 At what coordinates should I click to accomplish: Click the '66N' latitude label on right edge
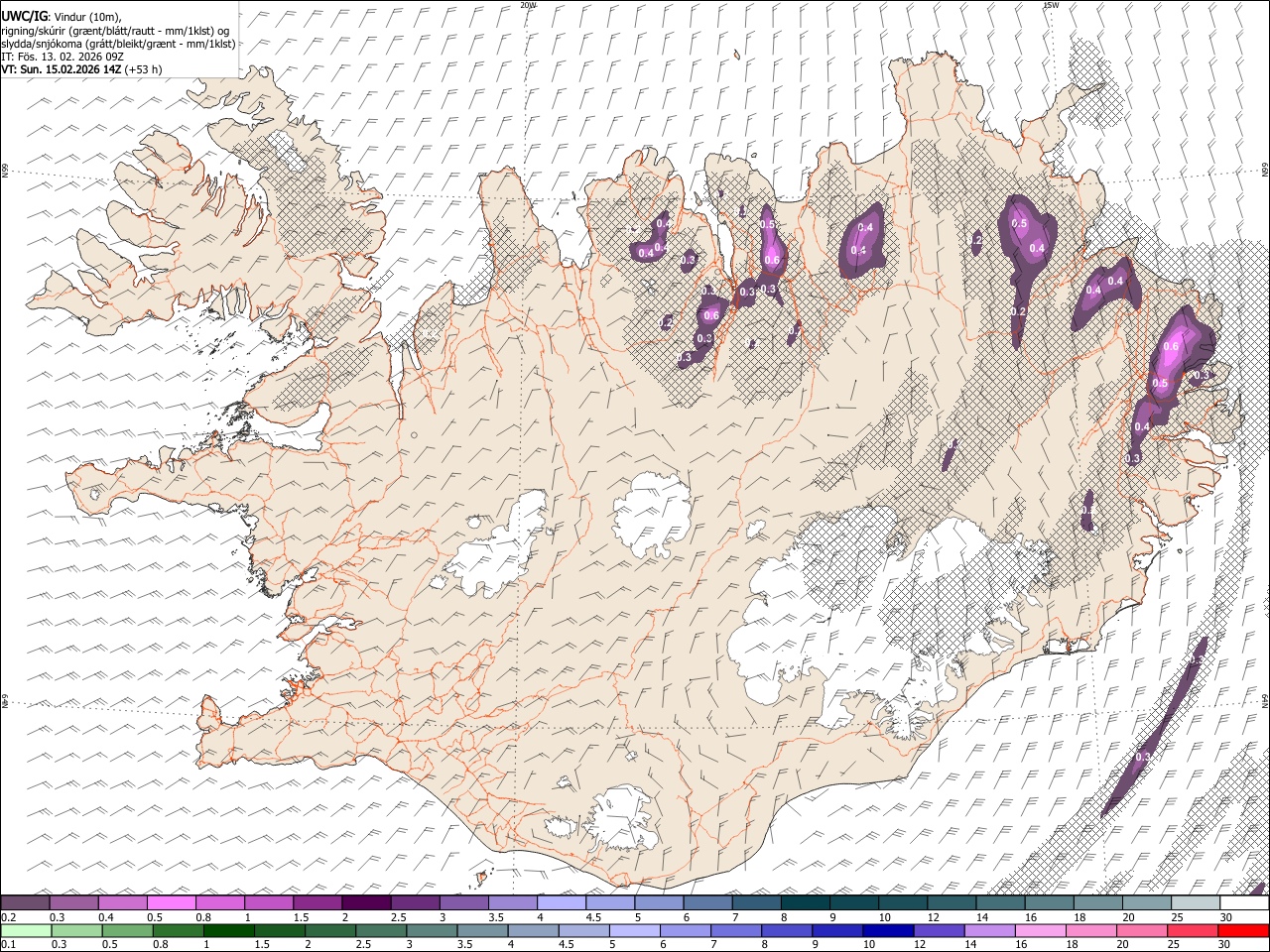coord(1265,171)
